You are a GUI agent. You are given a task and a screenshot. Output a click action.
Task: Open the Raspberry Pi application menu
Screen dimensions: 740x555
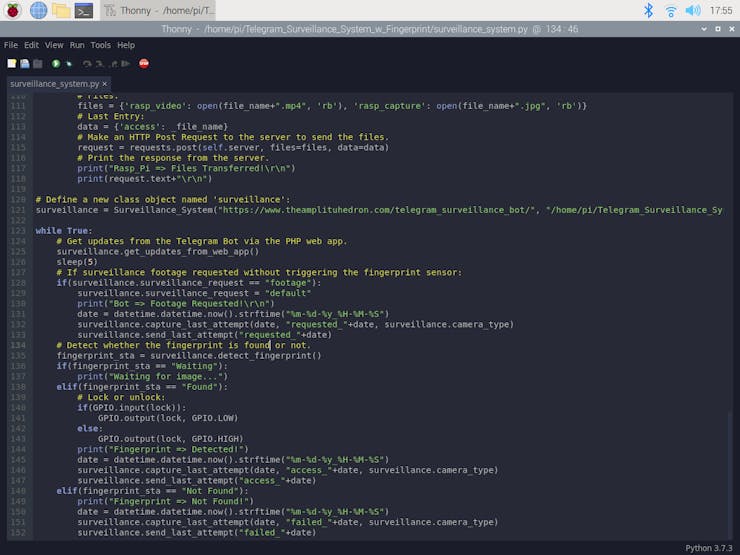click(x=13, y=10)
